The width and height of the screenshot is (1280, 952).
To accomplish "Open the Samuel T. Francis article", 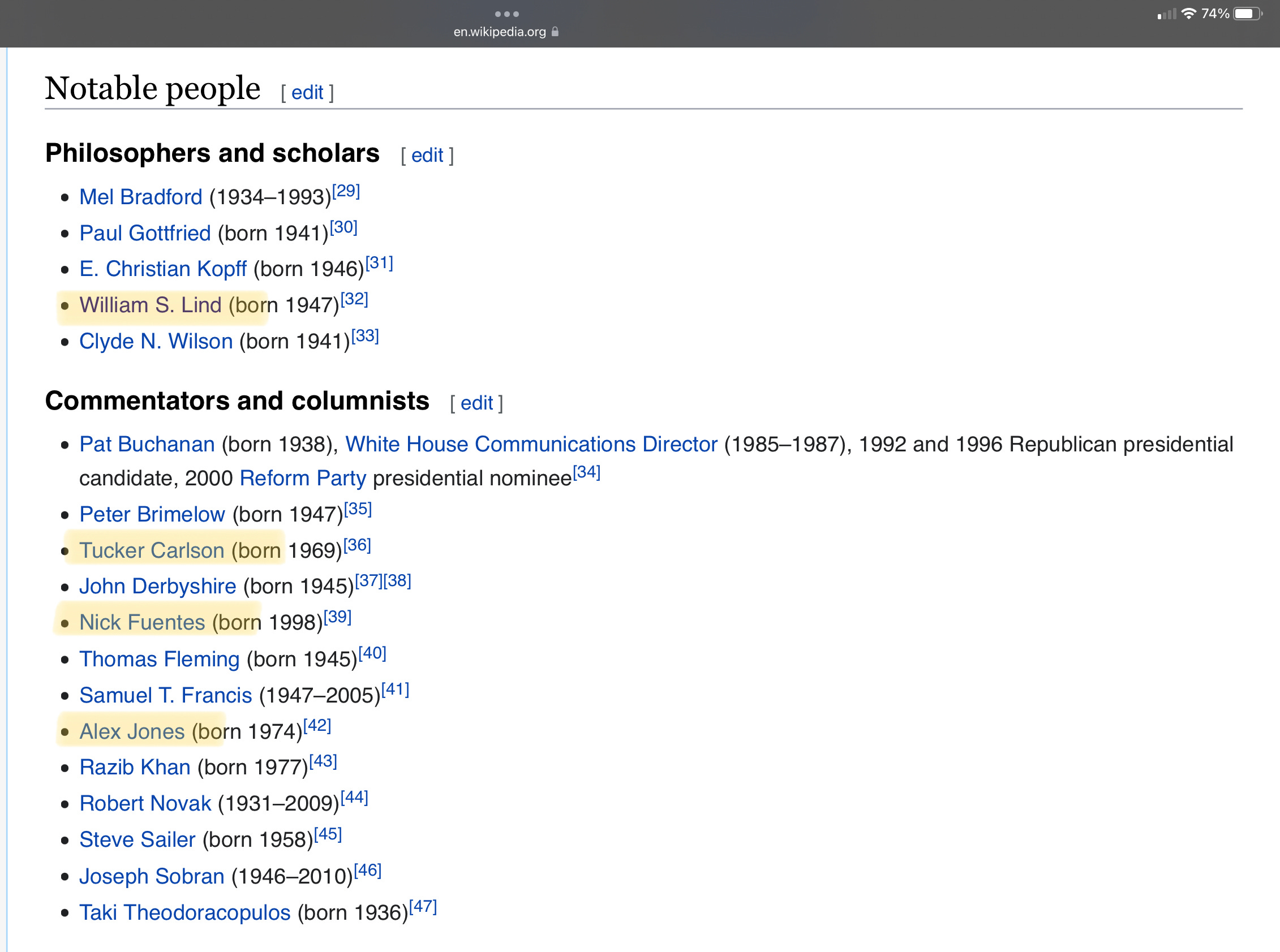I will tap(166, 695).
